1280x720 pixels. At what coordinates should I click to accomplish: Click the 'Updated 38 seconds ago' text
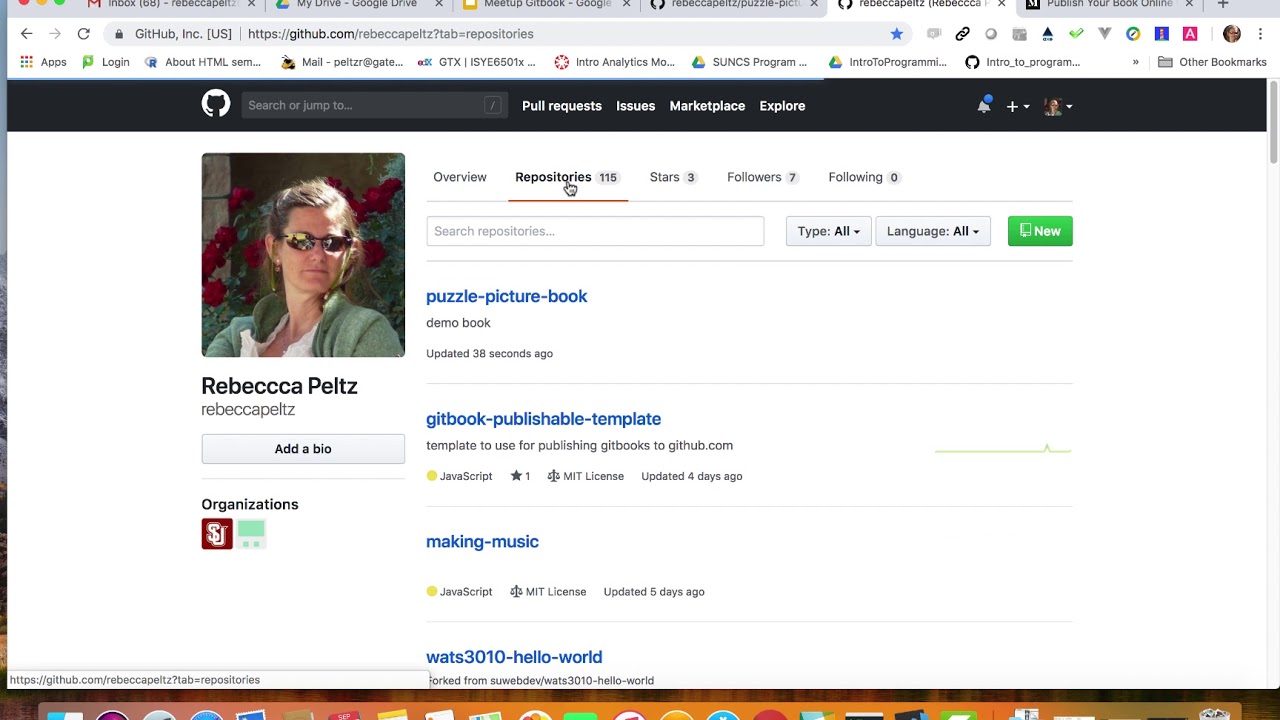point(489,353)
